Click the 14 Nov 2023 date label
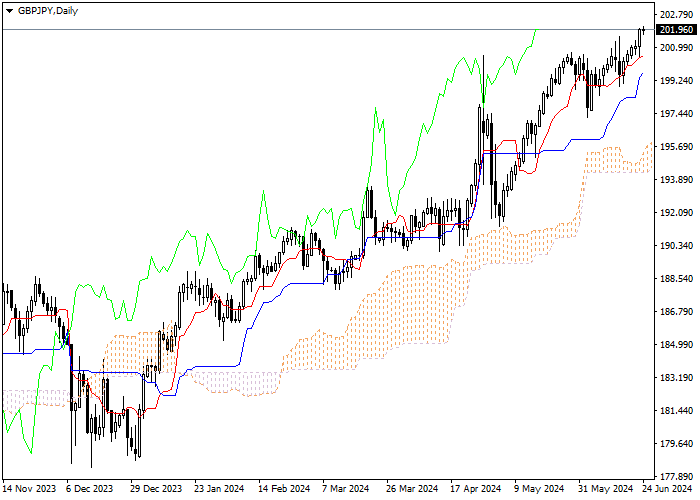Viewport: 700px width, 500px height. (29, 489)
